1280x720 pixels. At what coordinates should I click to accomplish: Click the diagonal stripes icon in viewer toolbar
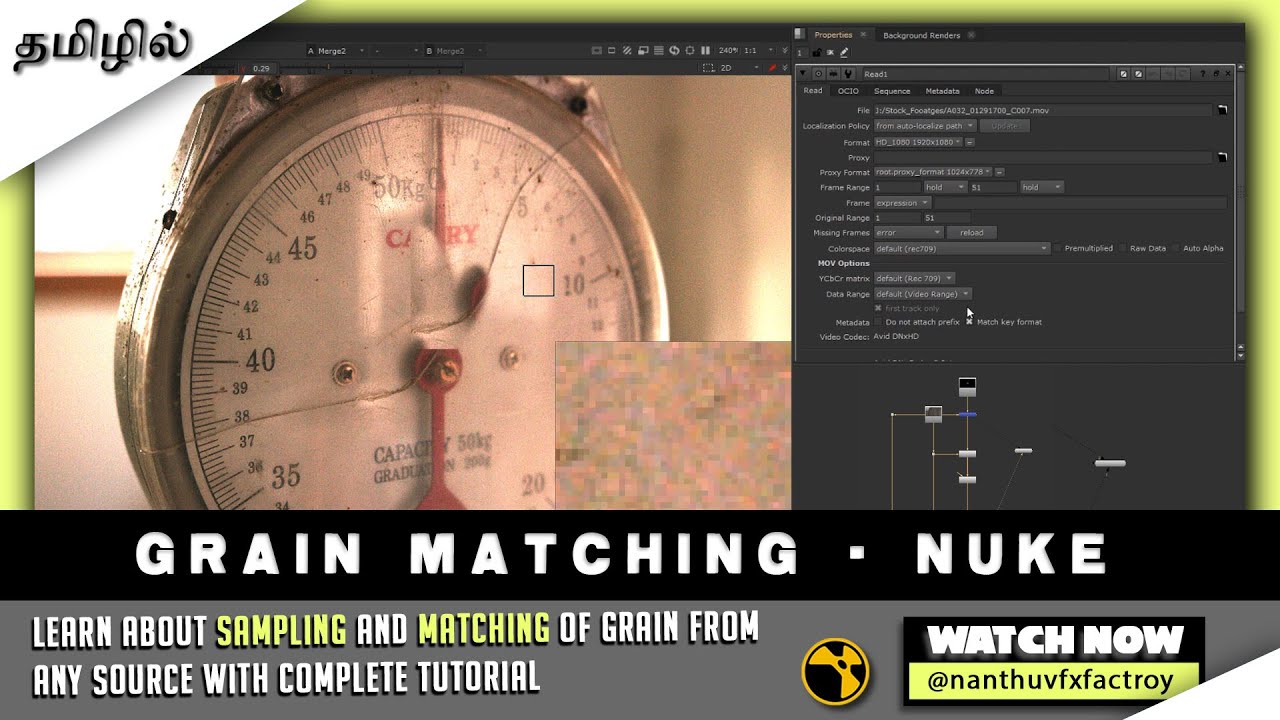pyautogui.click(x=627, y=50)
